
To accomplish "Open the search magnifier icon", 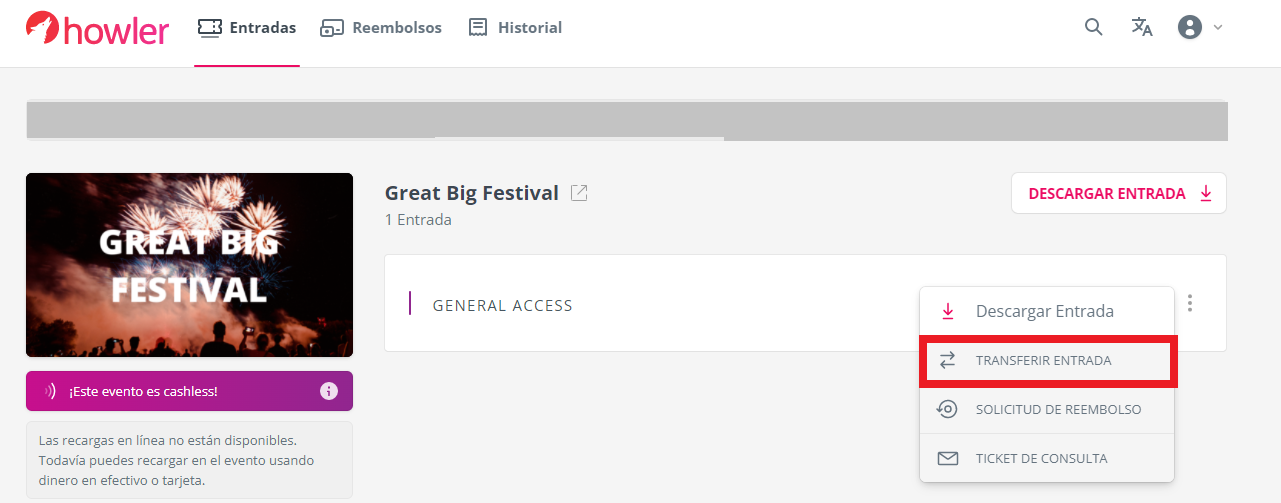I will [1094, 27].
